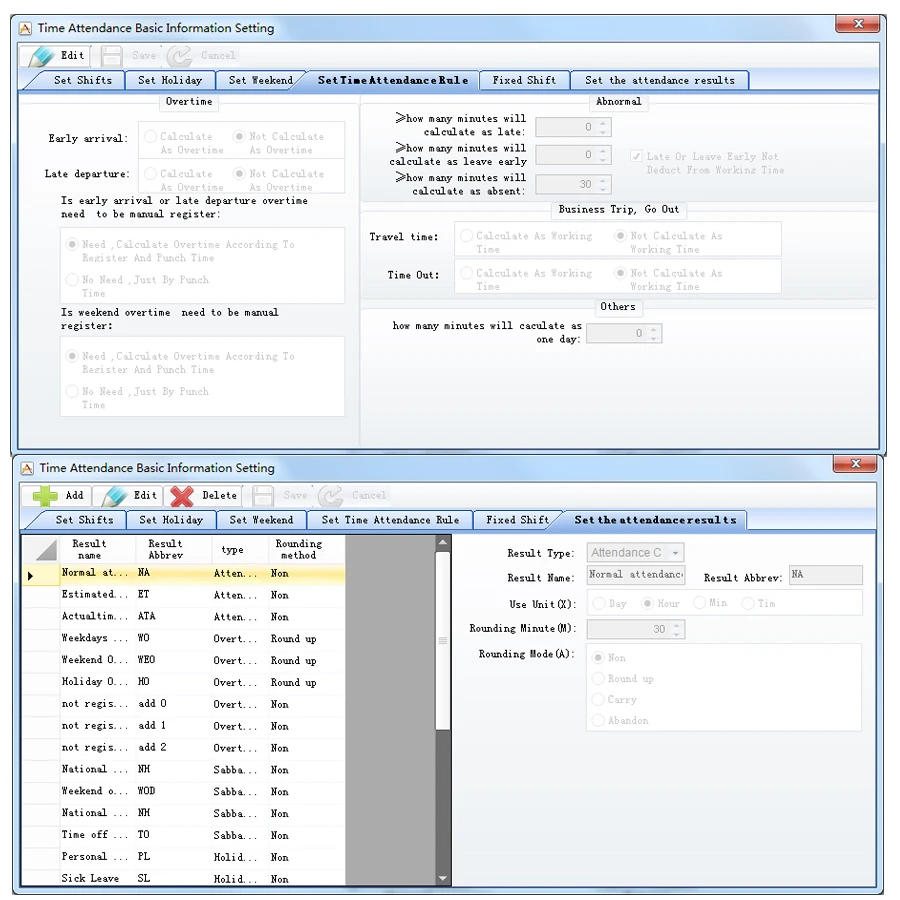Switch to Set Time Attendance Rule tab in bottom window
900x900 pixels.
point(390,520)
